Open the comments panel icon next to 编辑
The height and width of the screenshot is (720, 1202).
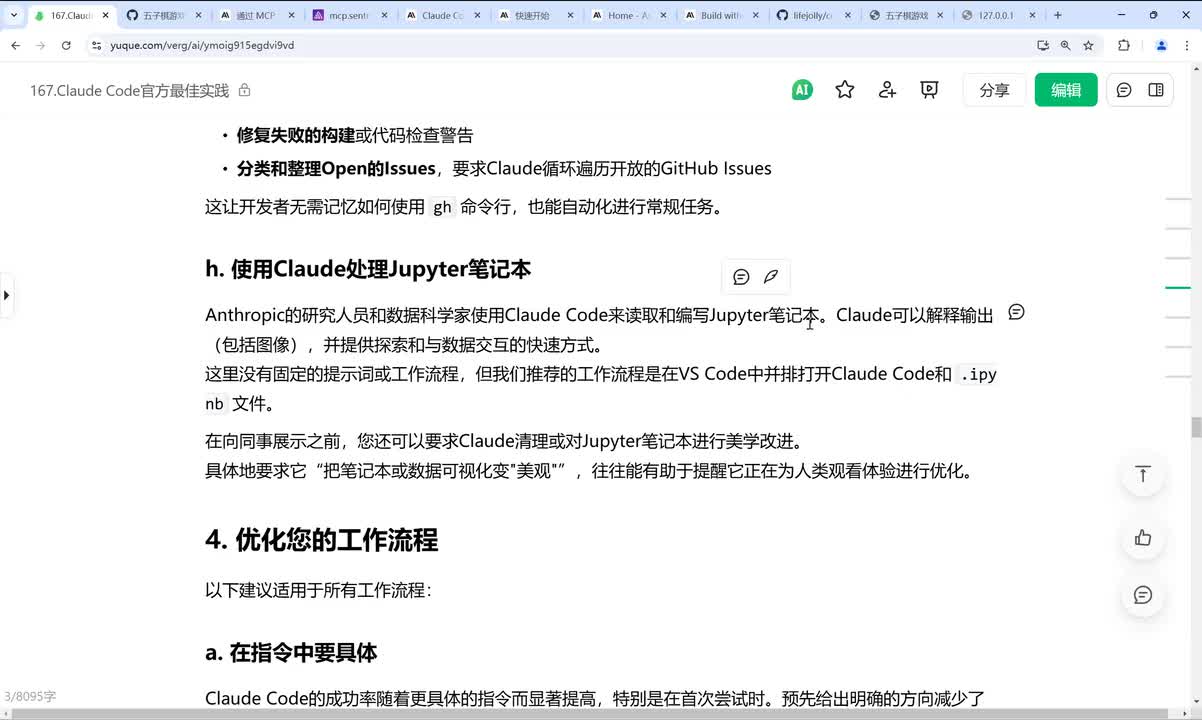(x=1124, y=90)
